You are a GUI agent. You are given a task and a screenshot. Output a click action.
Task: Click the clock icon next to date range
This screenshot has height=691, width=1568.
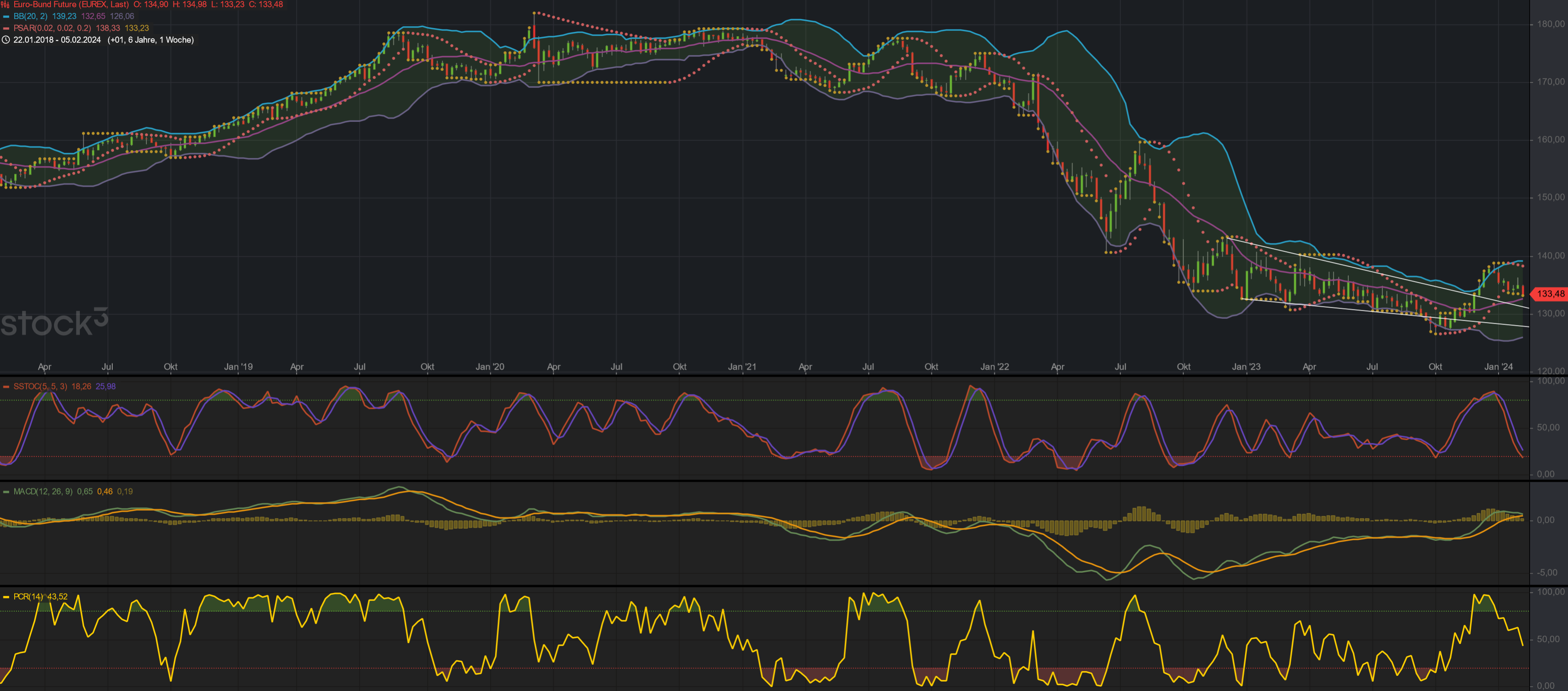click(x=6, y=40)
